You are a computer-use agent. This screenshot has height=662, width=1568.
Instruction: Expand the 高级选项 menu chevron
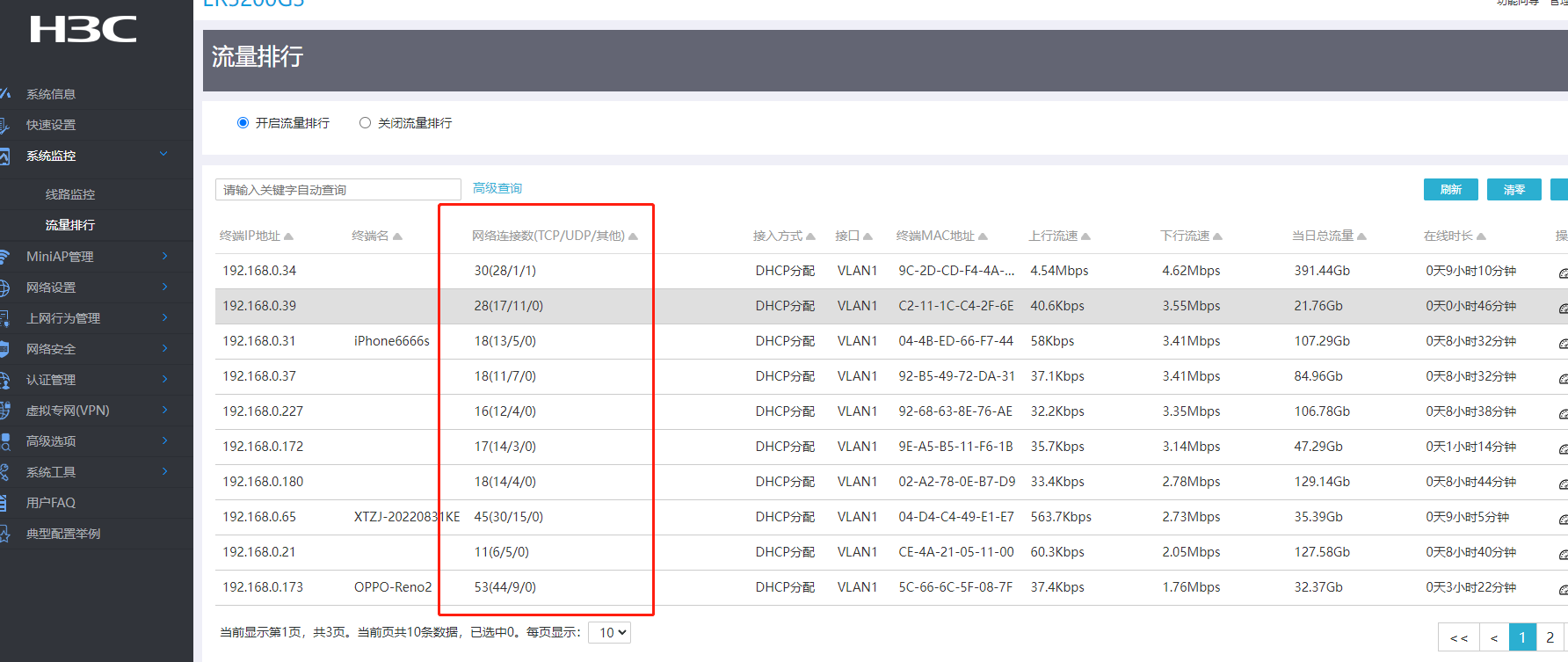pyautogui.click(x=164, y=440)
